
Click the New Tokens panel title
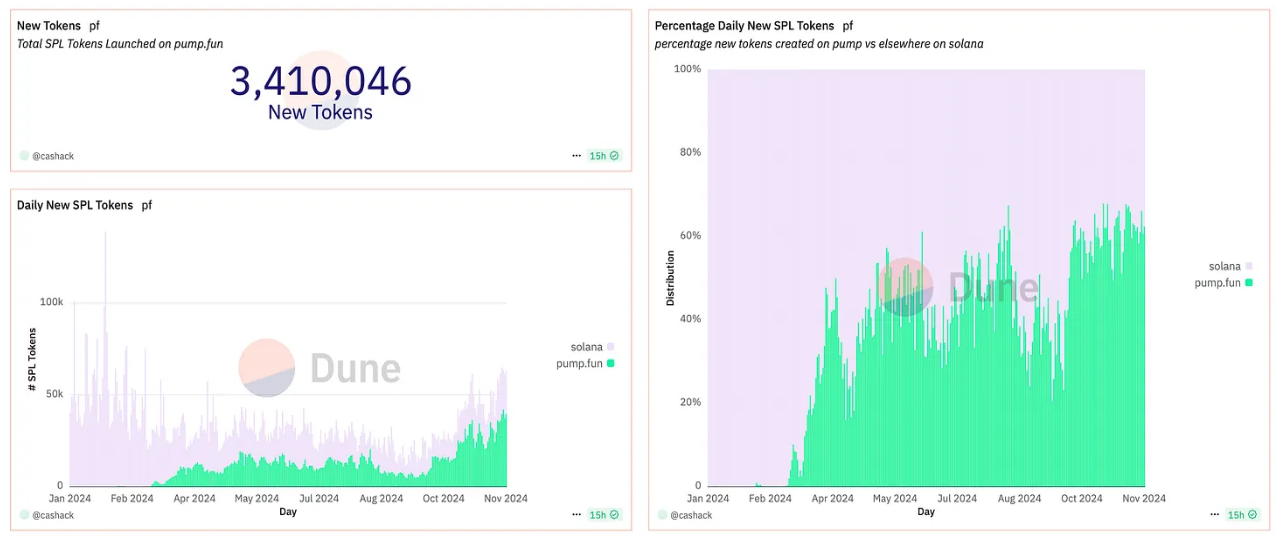(x=49, y=25)
